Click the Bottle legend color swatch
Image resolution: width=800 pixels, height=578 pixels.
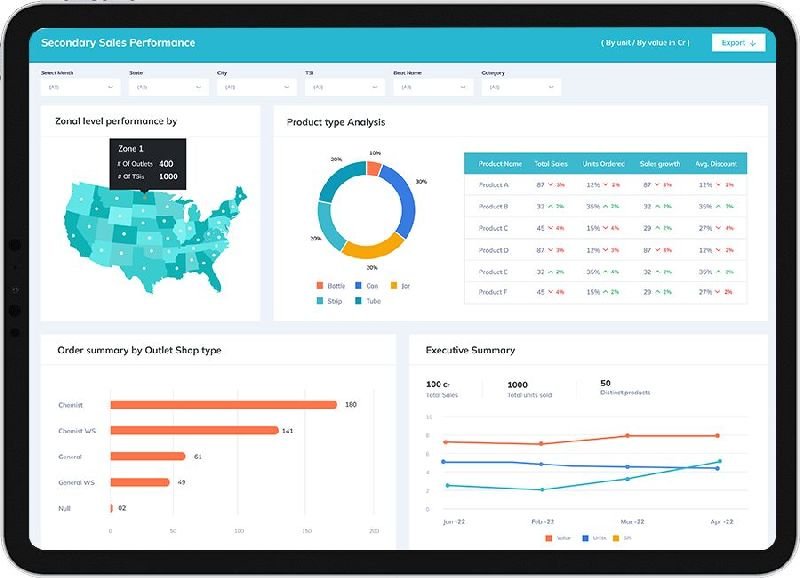(320, 286)
